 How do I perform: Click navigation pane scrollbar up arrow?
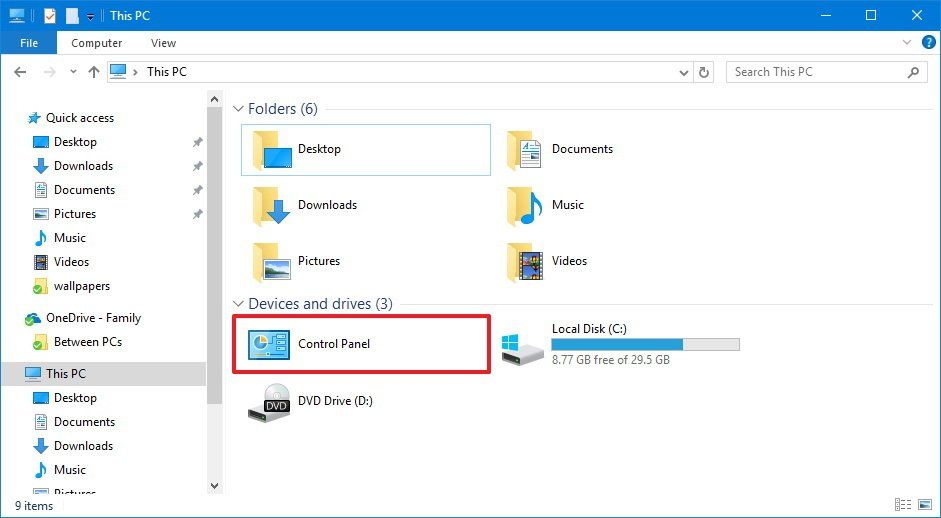pos(214,98)
